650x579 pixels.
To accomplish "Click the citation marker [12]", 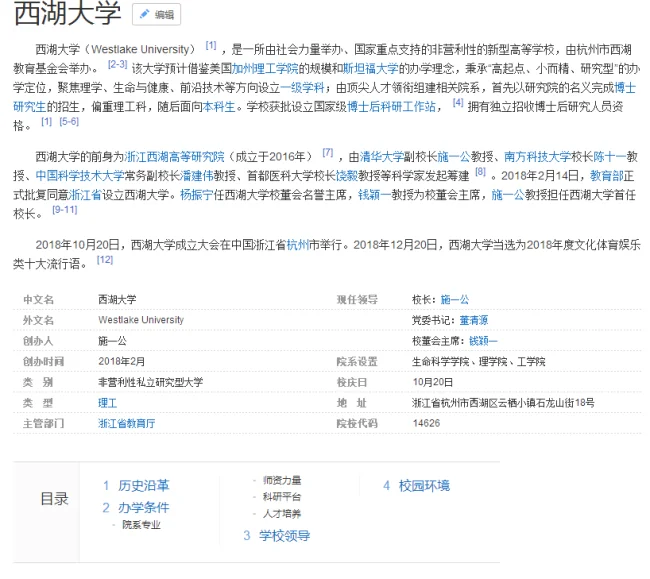I will point(104,259).
